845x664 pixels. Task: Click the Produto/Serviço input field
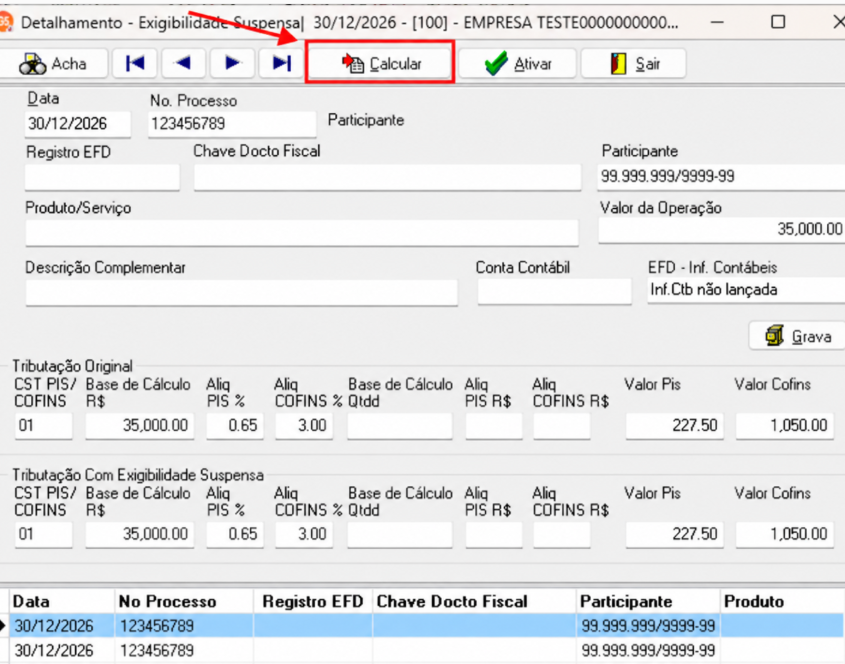coord(302,232)
